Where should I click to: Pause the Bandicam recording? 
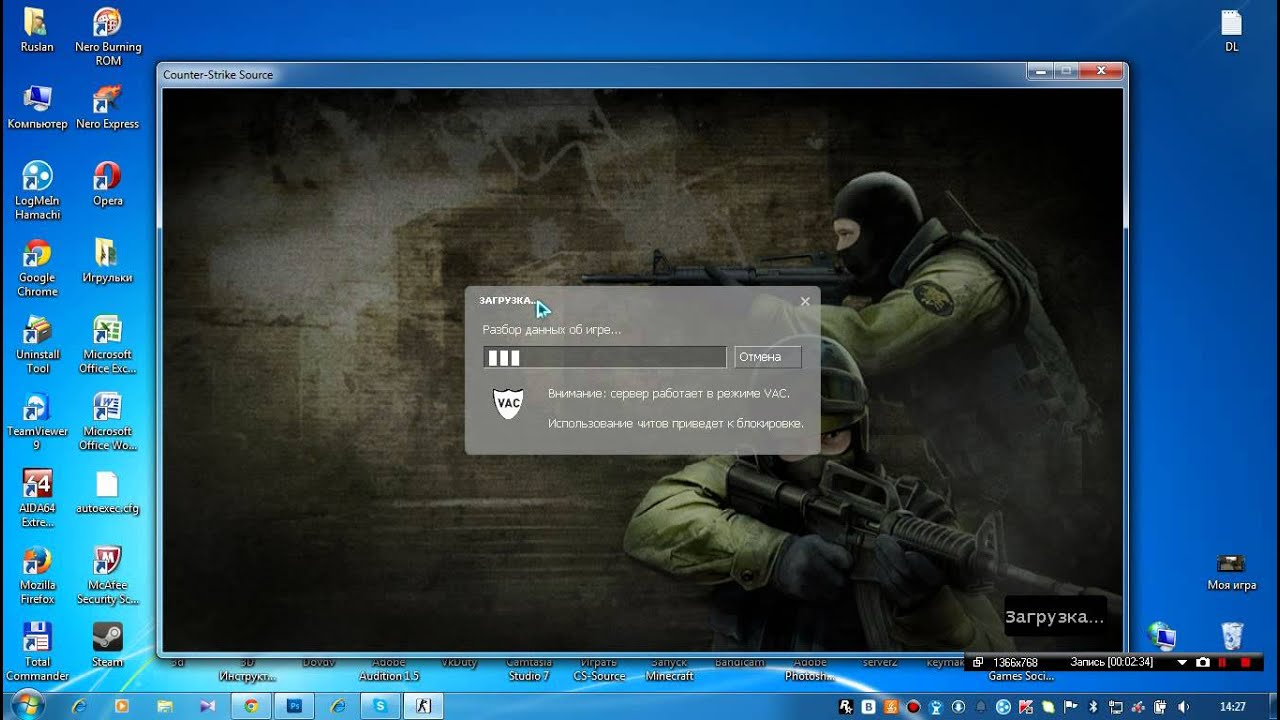[x=1222, y=662]
